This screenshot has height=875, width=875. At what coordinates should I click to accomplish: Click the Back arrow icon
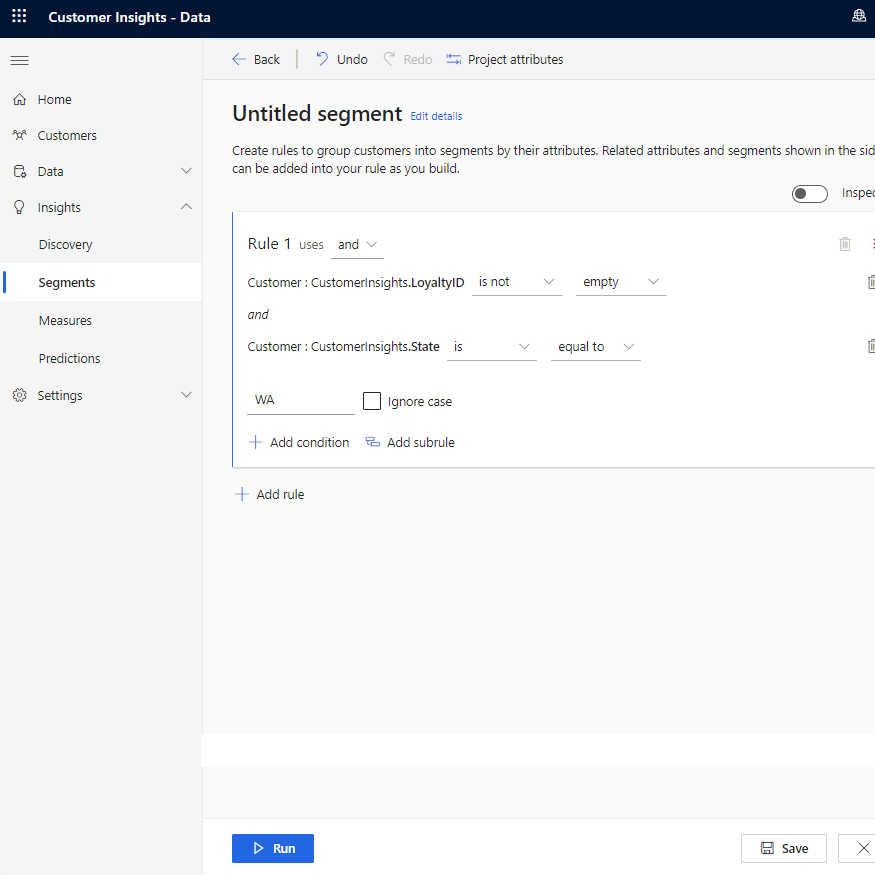[239, 59]
